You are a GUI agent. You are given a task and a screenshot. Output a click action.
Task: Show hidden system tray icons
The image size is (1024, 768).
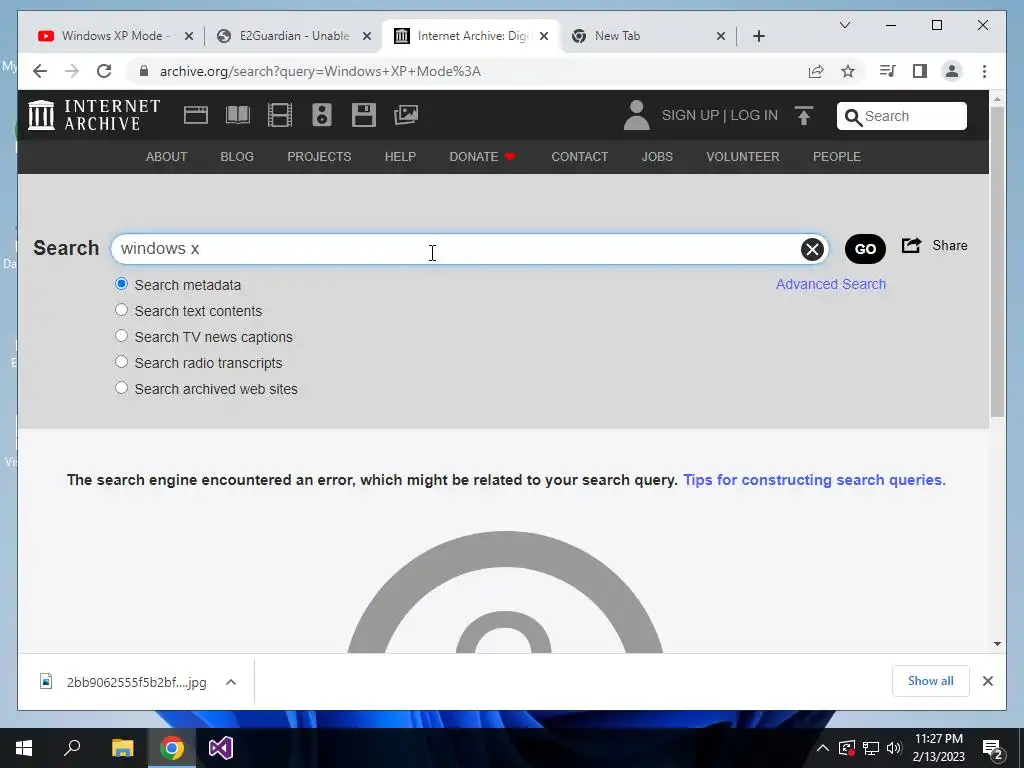(823, 748)
